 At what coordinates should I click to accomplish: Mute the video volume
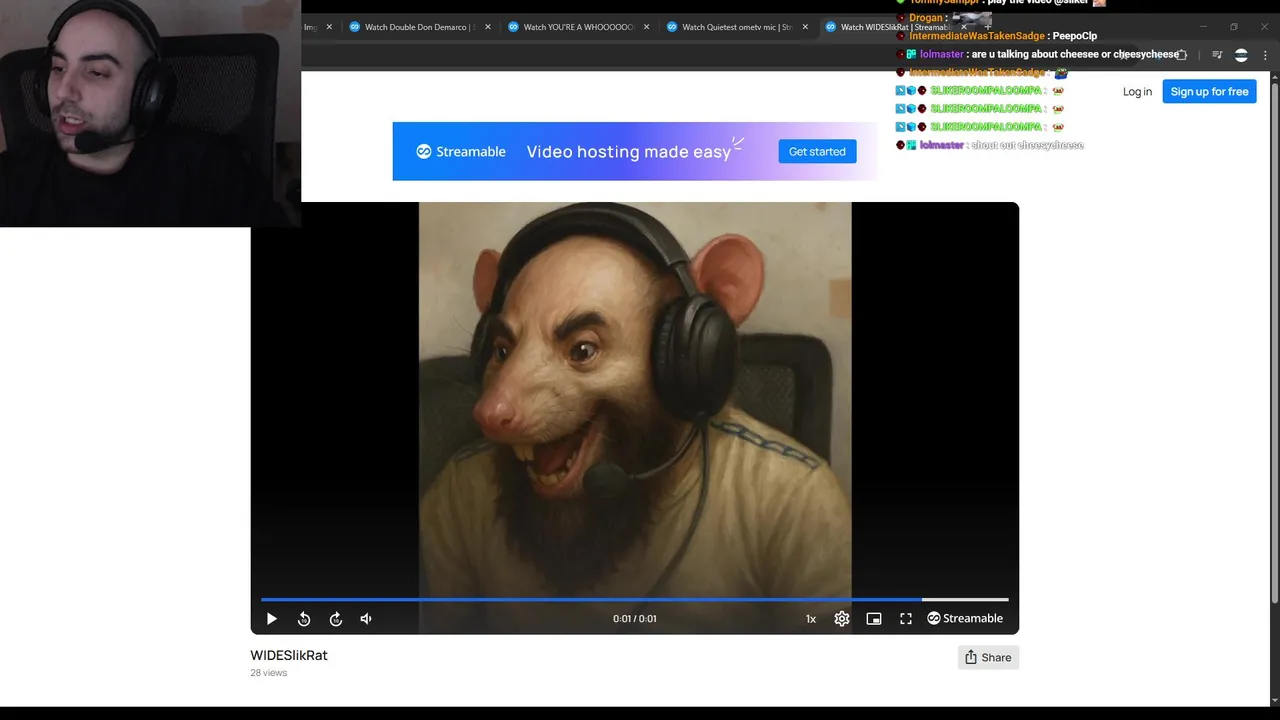(x=366, y=619)
